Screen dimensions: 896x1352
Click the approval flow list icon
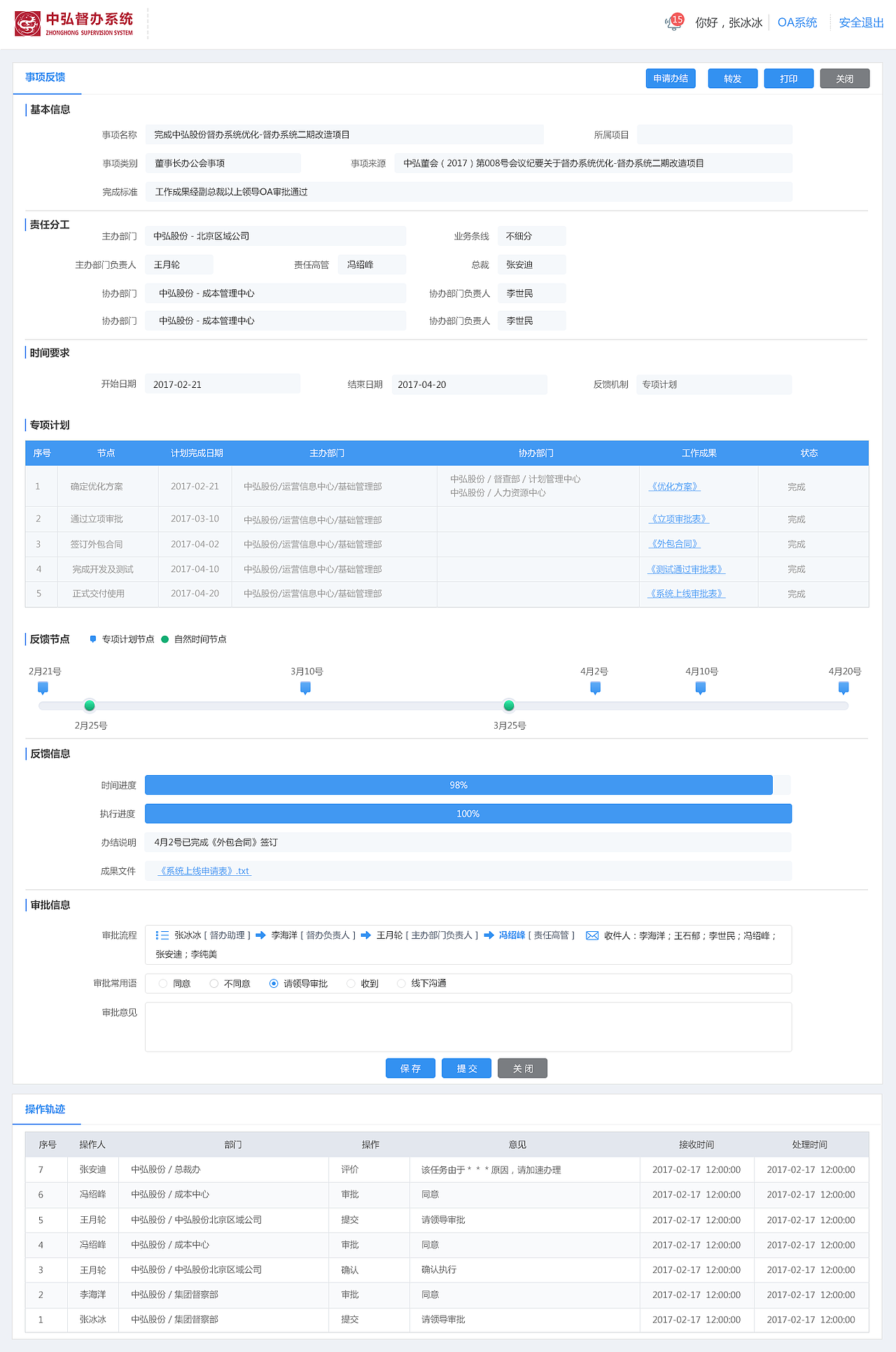(162, 935)
